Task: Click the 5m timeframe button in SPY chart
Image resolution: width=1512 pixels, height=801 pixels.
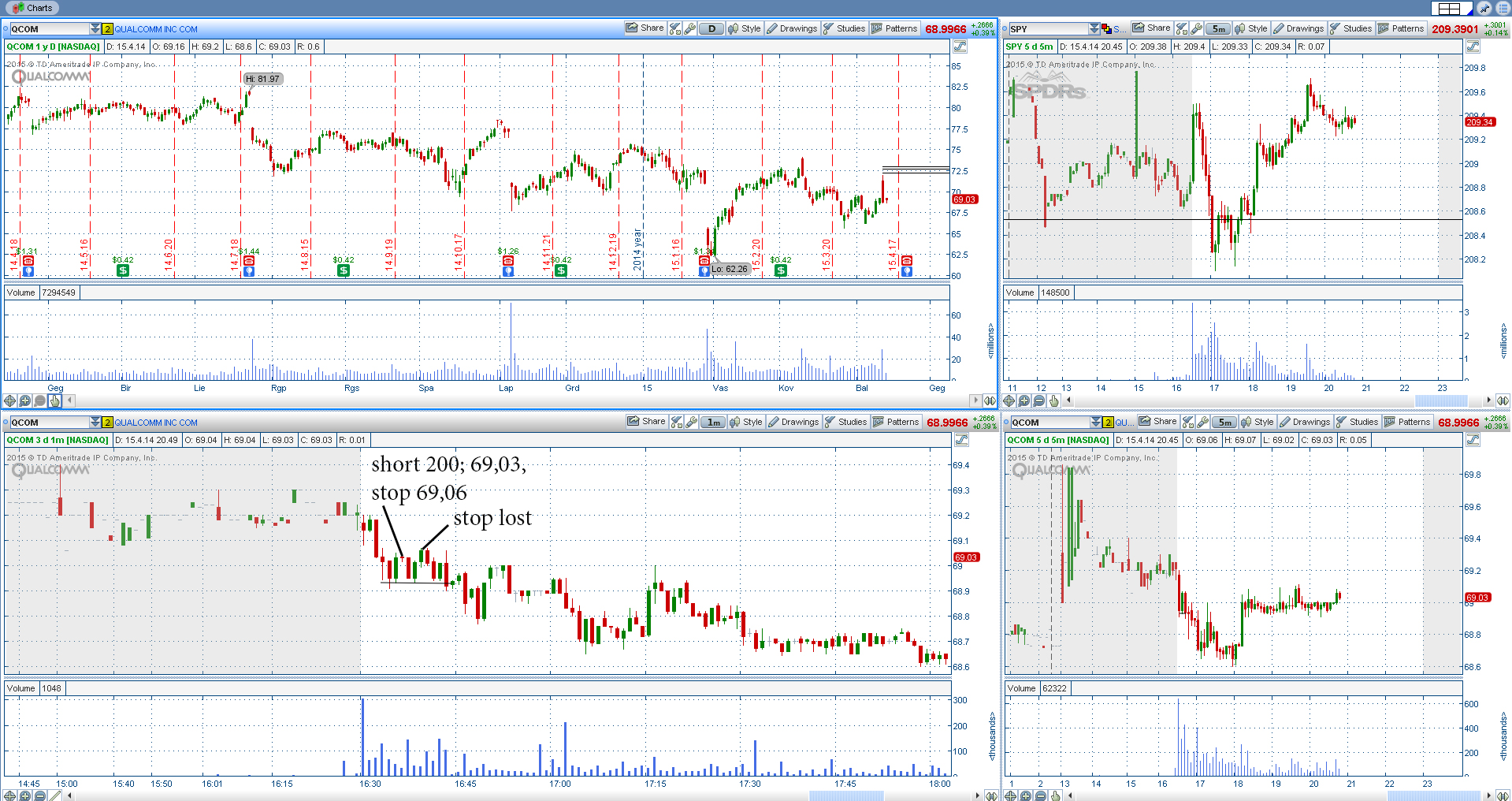Action: (1218, 28)
